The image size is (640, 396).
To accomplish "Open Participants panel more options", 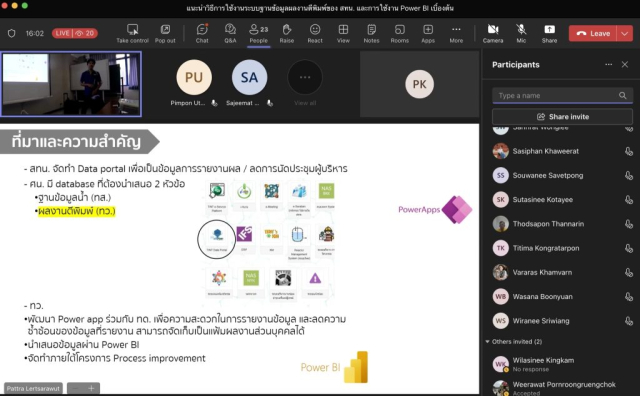I will coord(609,65).
